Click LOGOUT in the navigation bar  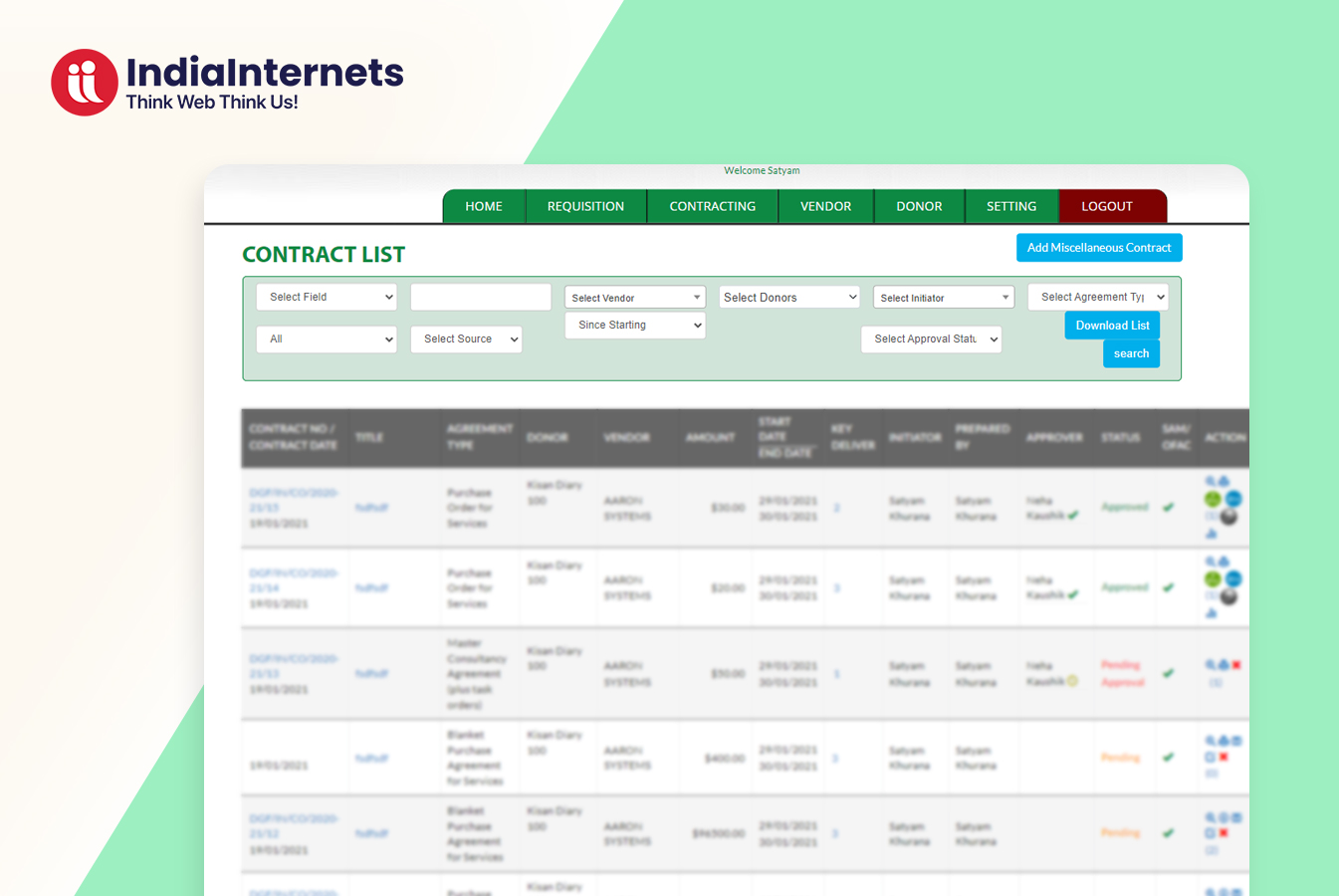tap(1107, 207)
